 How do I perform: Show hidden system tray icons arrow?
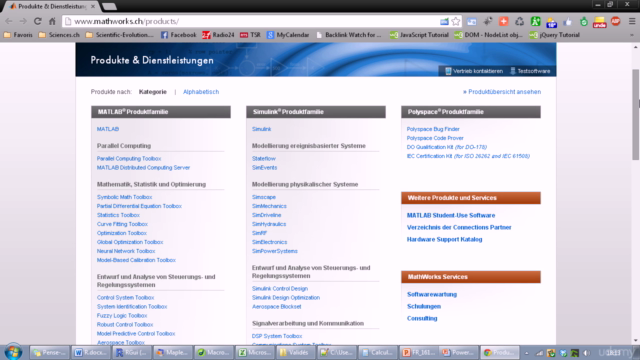pos(527,353)
